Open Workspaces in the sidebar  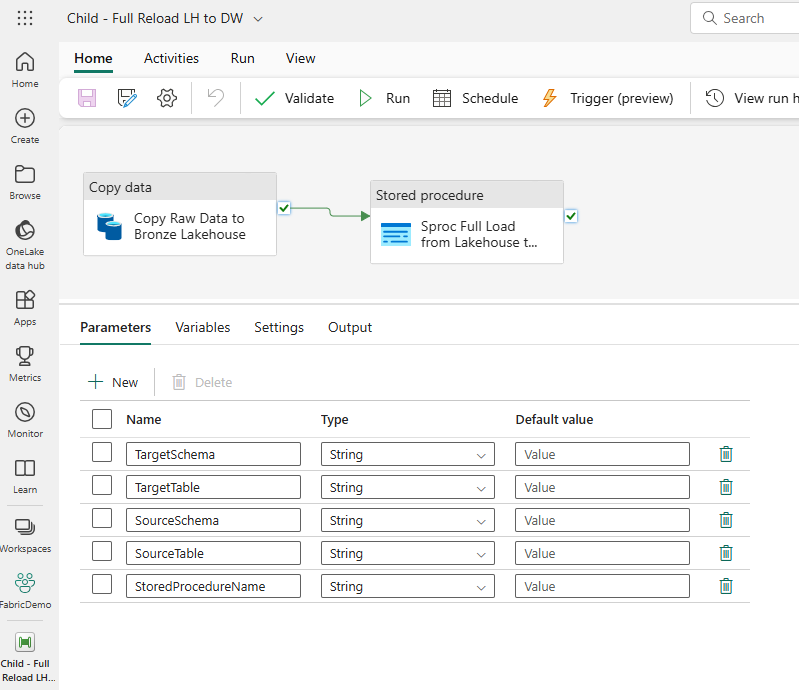click(x=25, y=535)
